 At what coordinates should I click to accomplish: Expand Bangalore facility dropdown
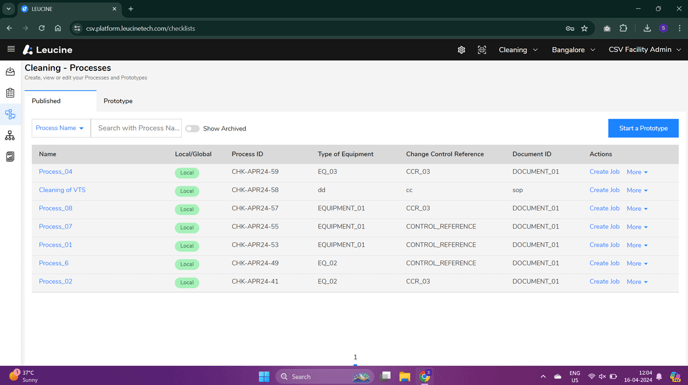pyautogui.click(x=573, y=50)
